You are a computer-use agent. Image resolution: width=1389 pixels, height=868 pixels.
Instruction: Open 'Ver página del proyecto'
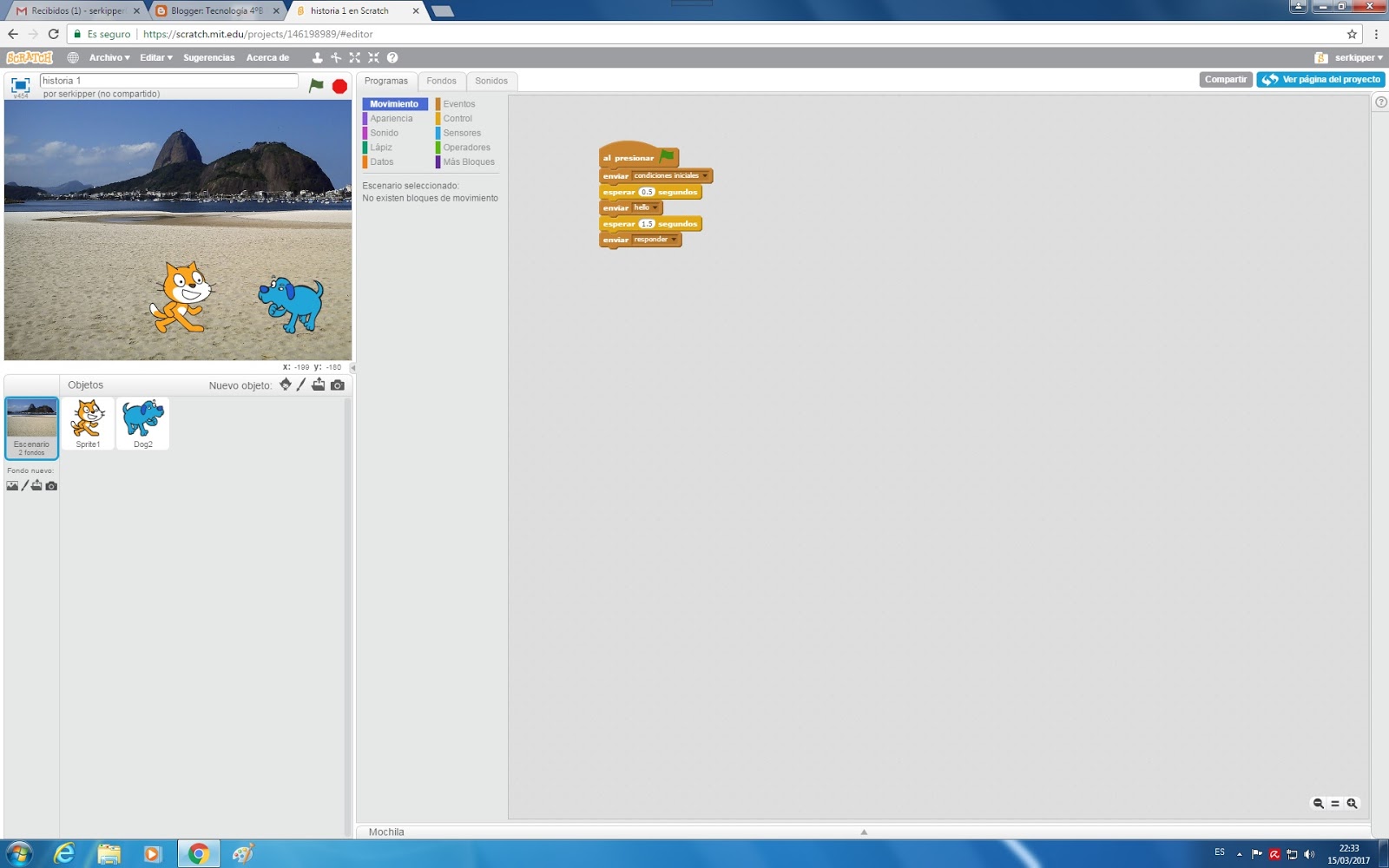[x=1320, y=79]
